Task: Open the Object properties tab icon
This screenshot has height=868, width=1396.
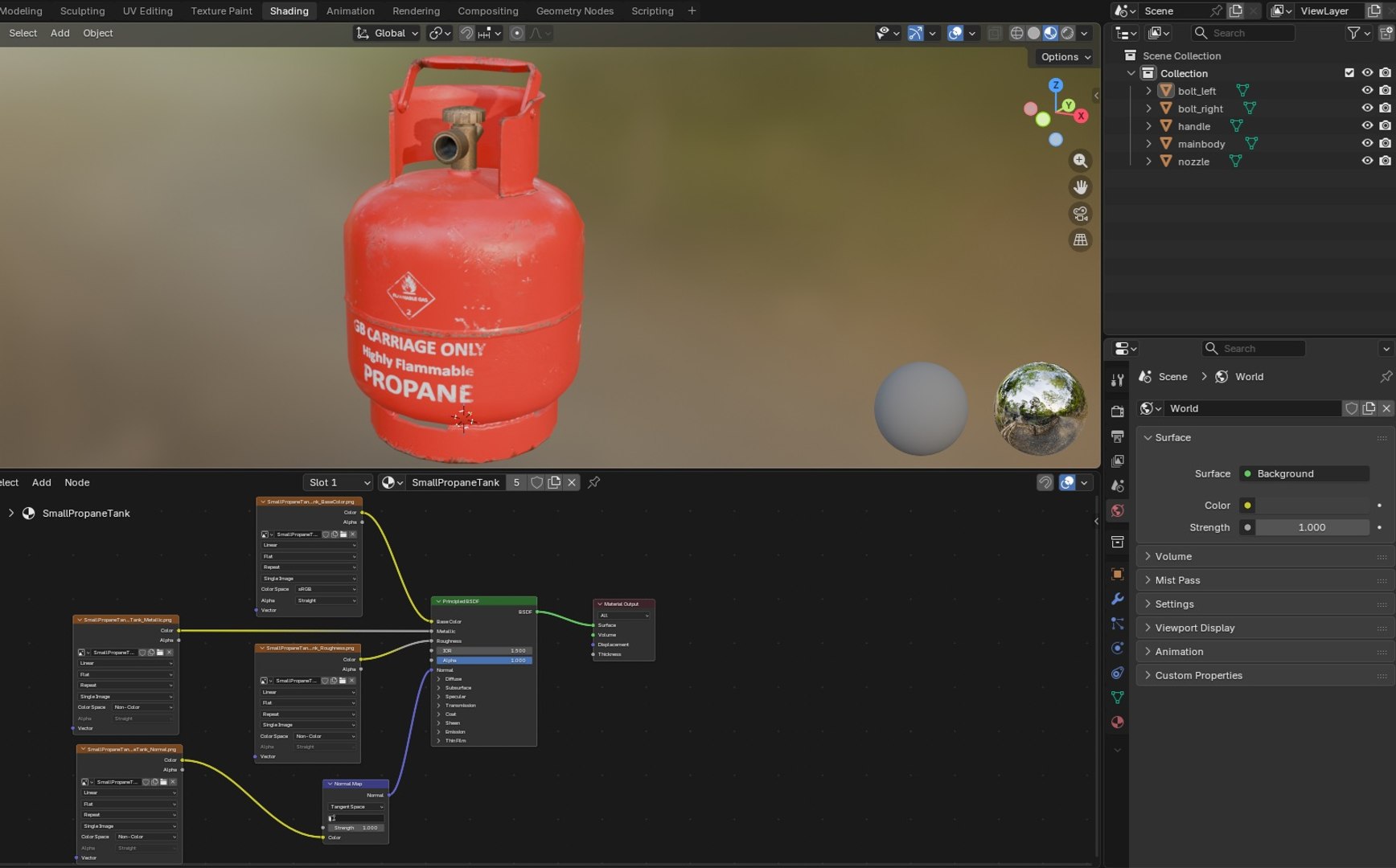Action: tap(1117, 574)
